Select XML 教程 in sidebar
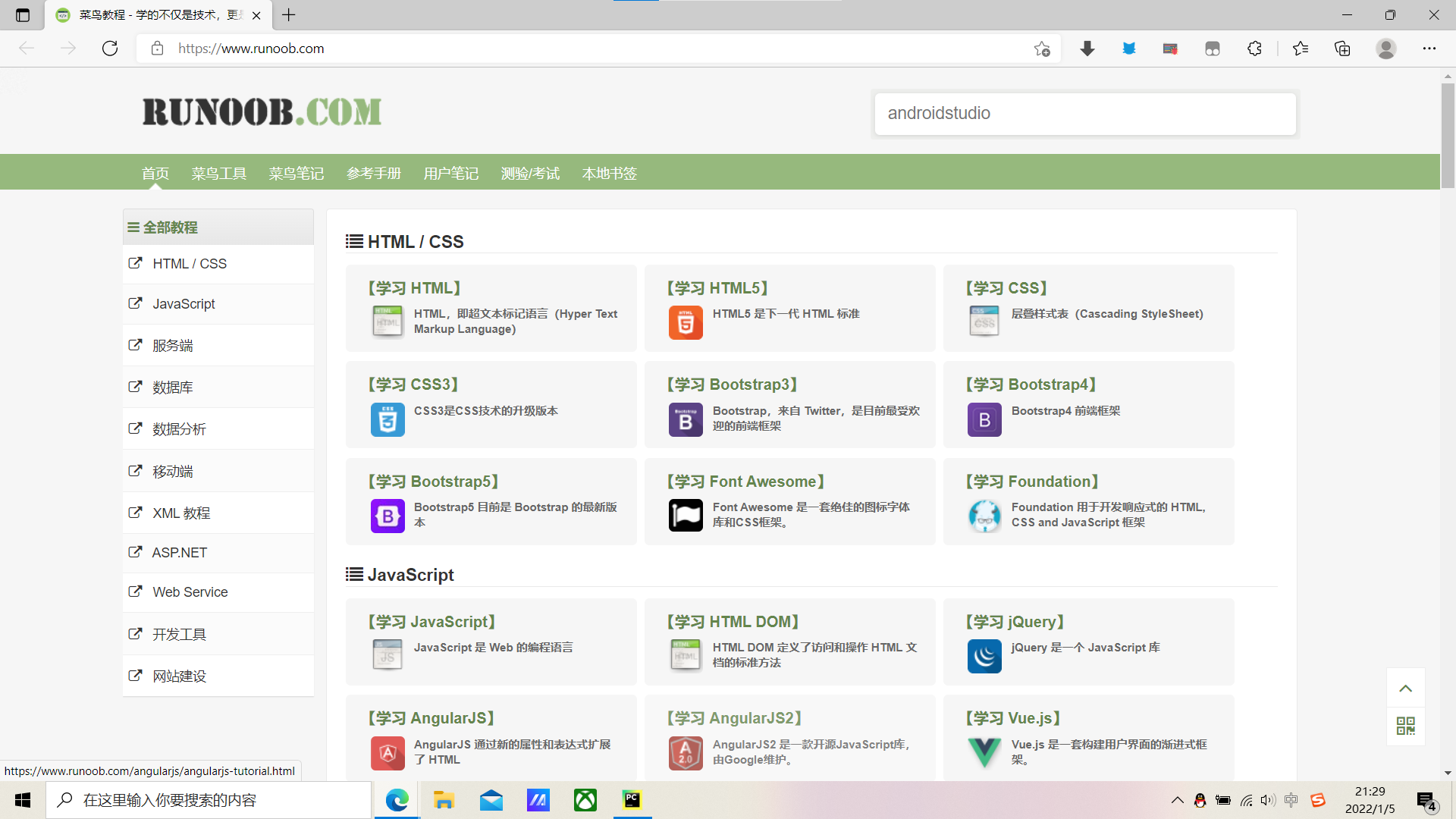1456x819 pixels. [x=218, y=513]
